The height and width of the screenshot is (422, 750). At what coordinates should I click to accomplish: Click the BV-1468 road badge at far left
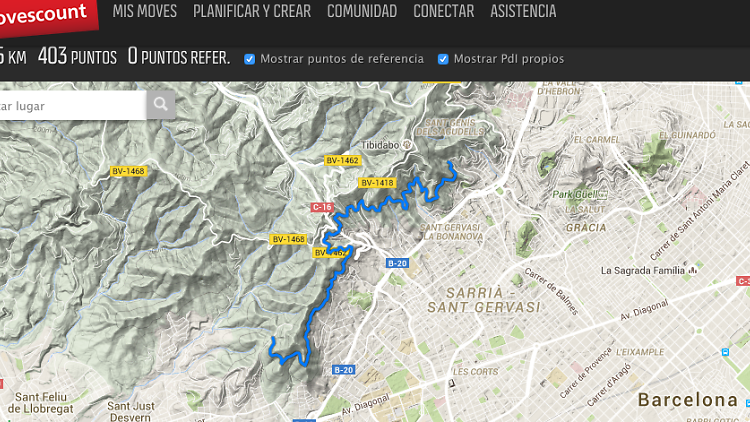128,171
